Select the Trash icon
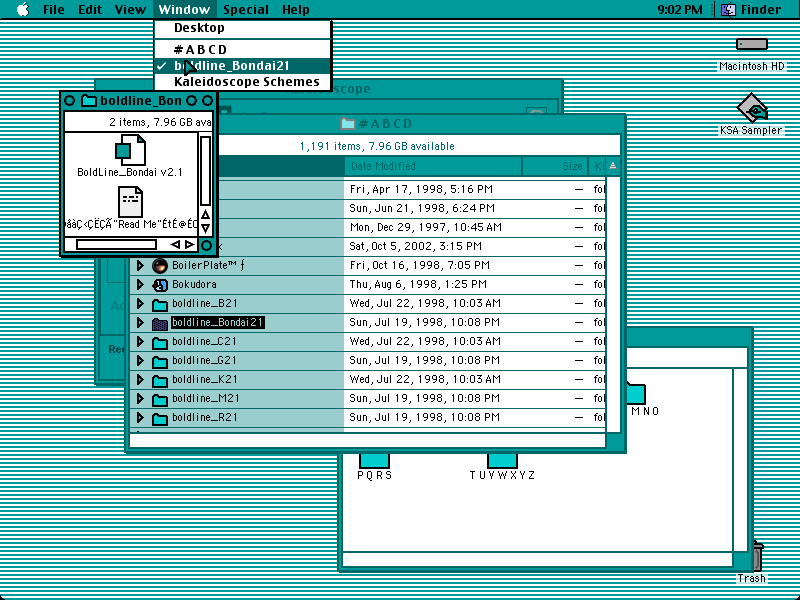This screenshot has height=600, width=800. pyautogui.click(x=757, y=557)
